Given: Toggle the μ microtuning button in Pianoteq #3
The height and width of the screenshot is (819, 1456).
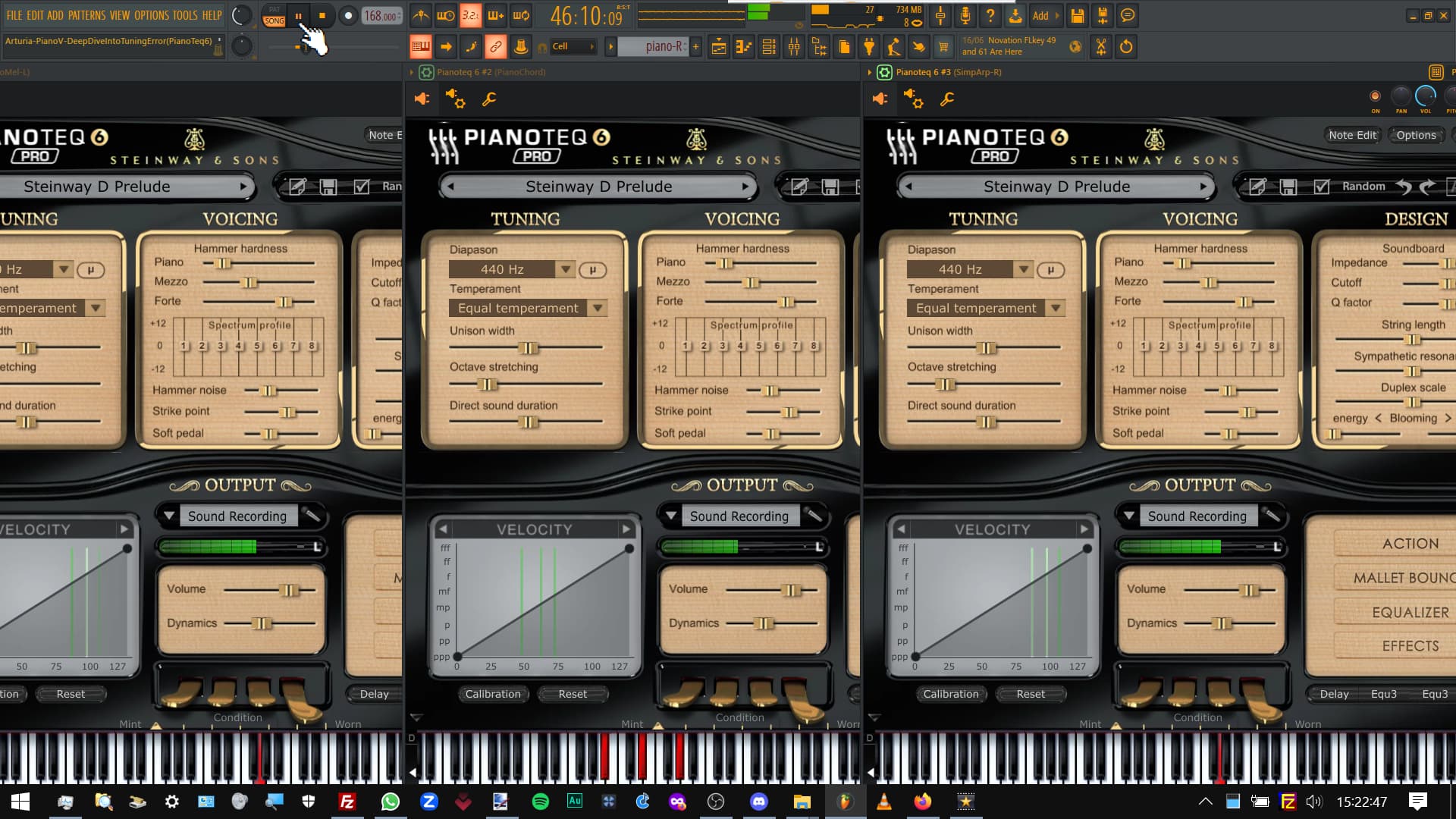Looking at the screenshot, I should [1050, 270].
